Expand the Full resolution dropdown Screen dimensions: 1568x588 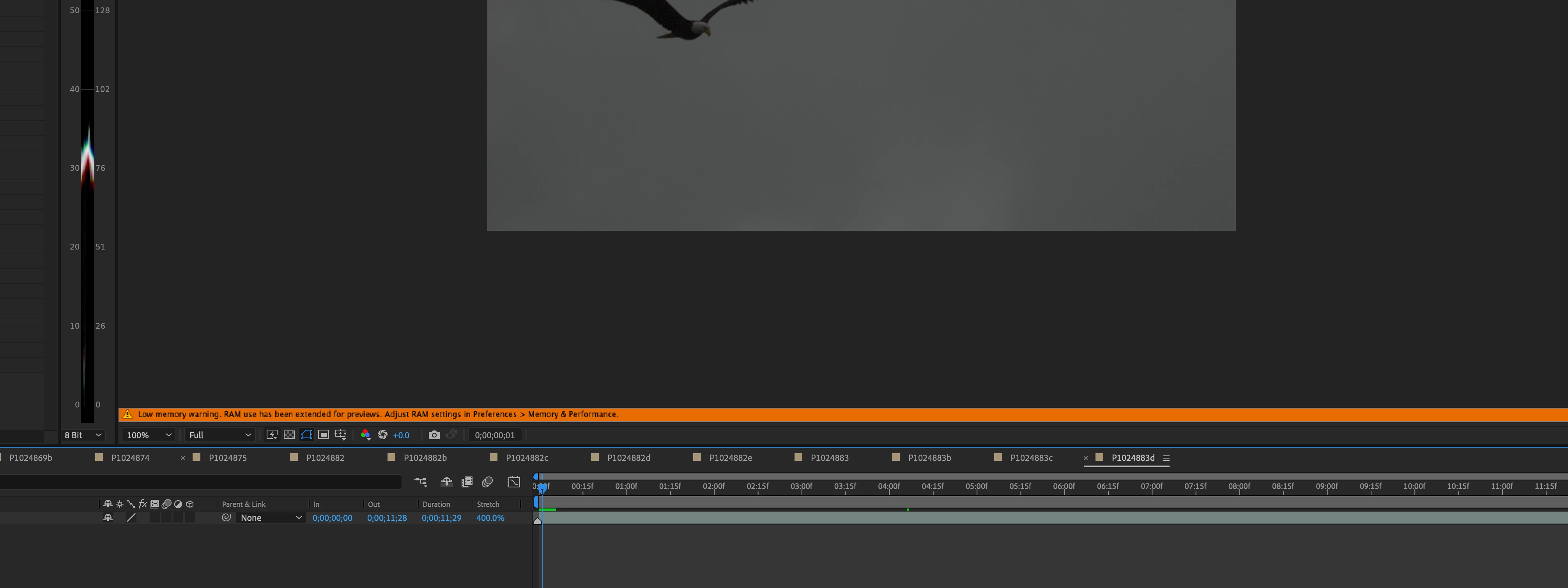[219, 435]
